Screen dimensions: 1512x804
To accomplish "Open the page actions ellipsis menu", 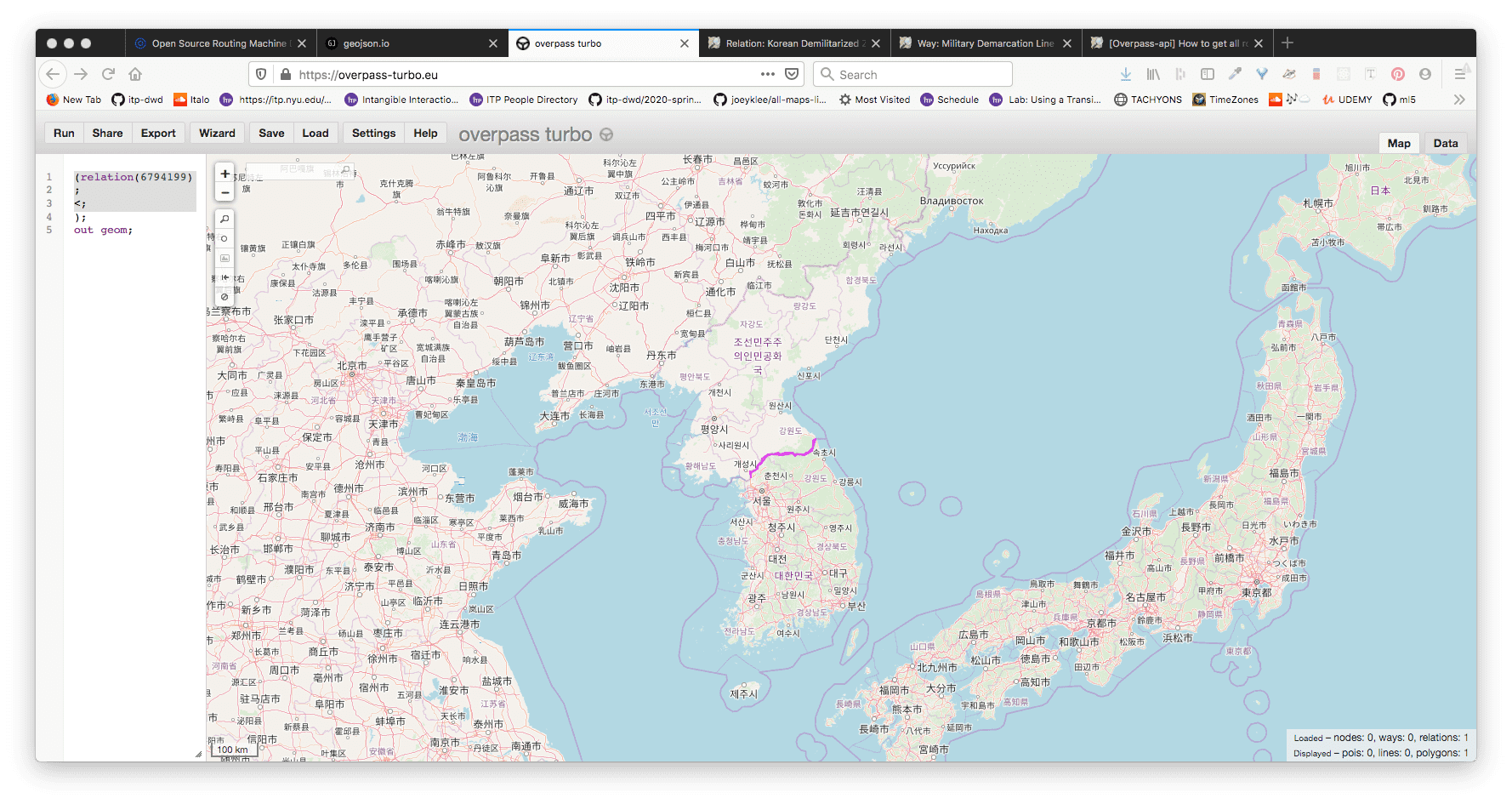I will [767, 75].
